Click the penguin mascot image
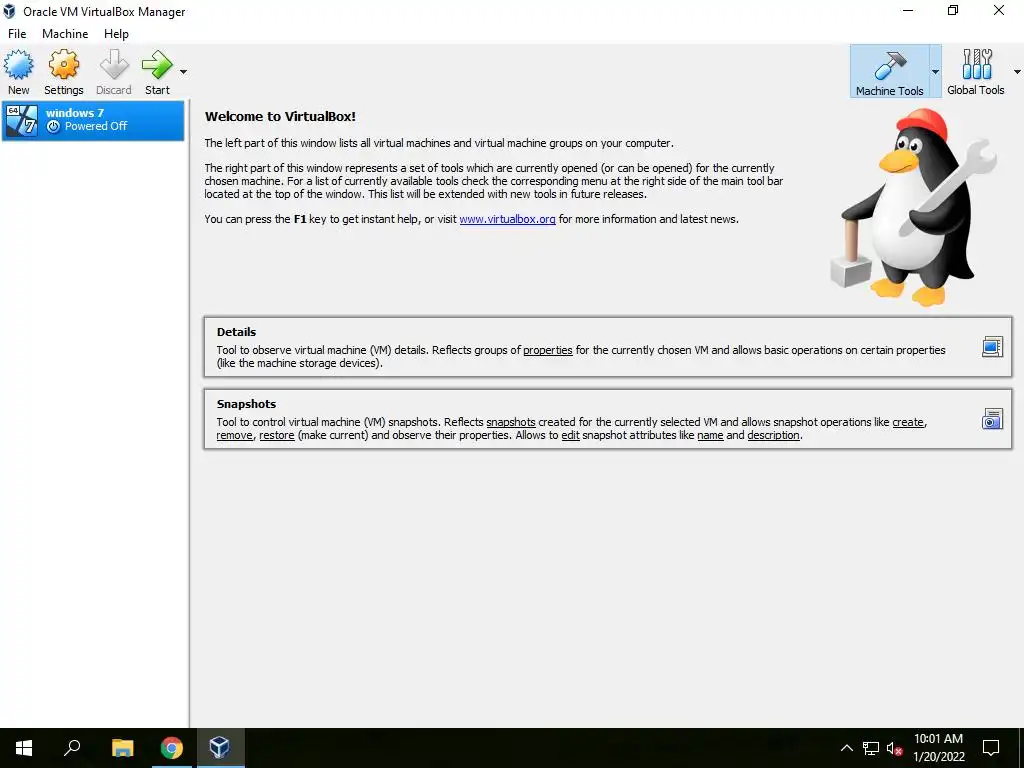 pyautogui.click(x=914, y=208)
